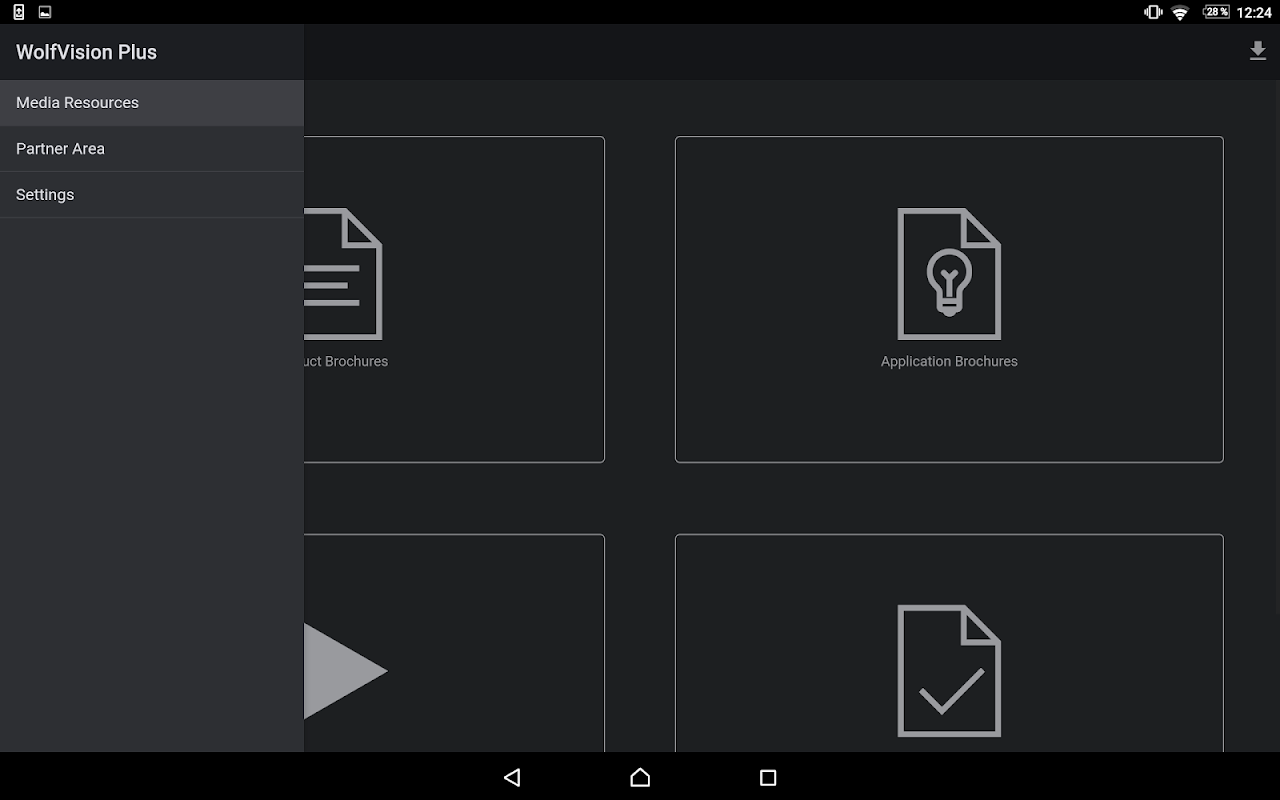Tap the WolfVision Plus drawer title
This screenshot has height=800, width=1280.
click(86, 52)
